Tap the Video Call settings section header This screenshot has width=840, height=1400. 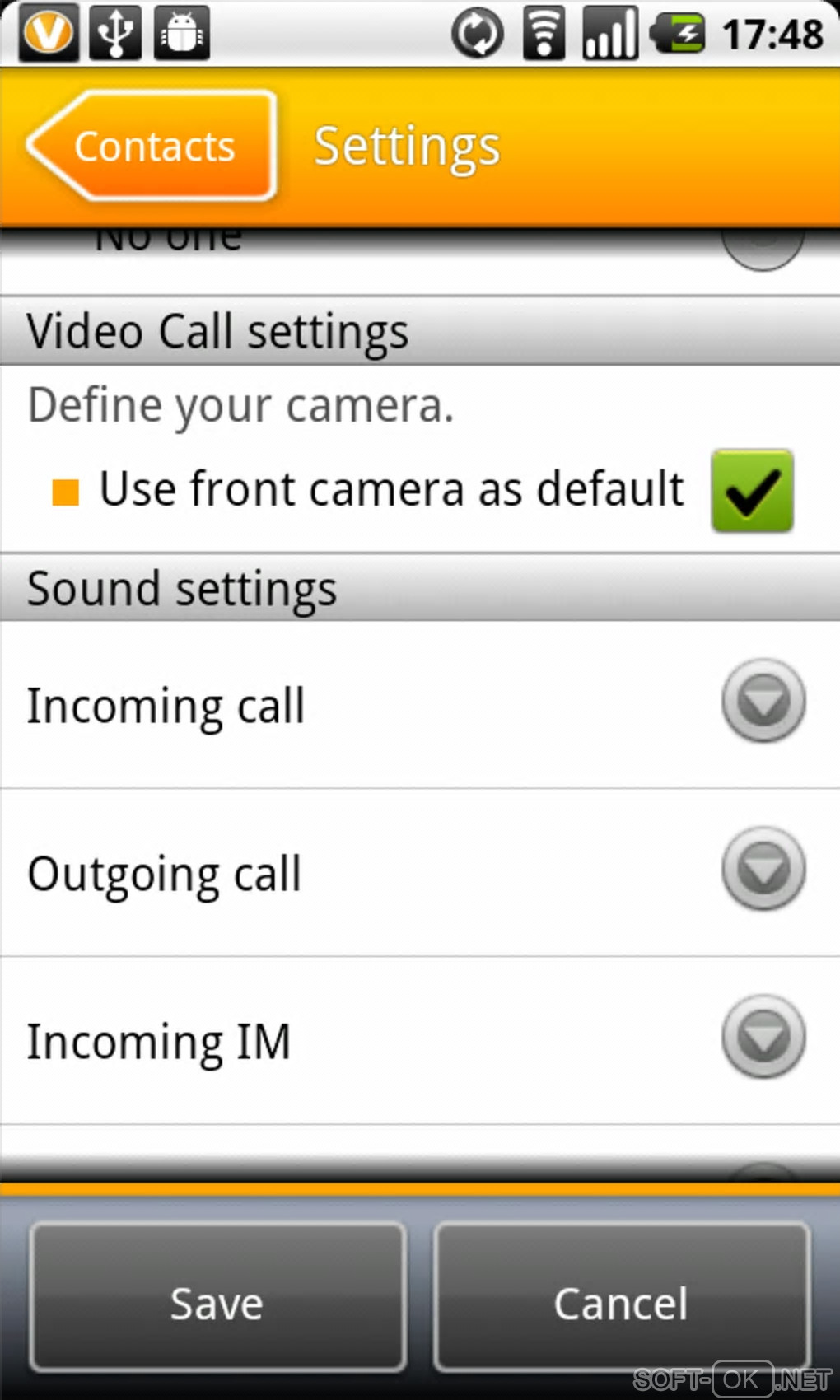(x=218, y=331)
